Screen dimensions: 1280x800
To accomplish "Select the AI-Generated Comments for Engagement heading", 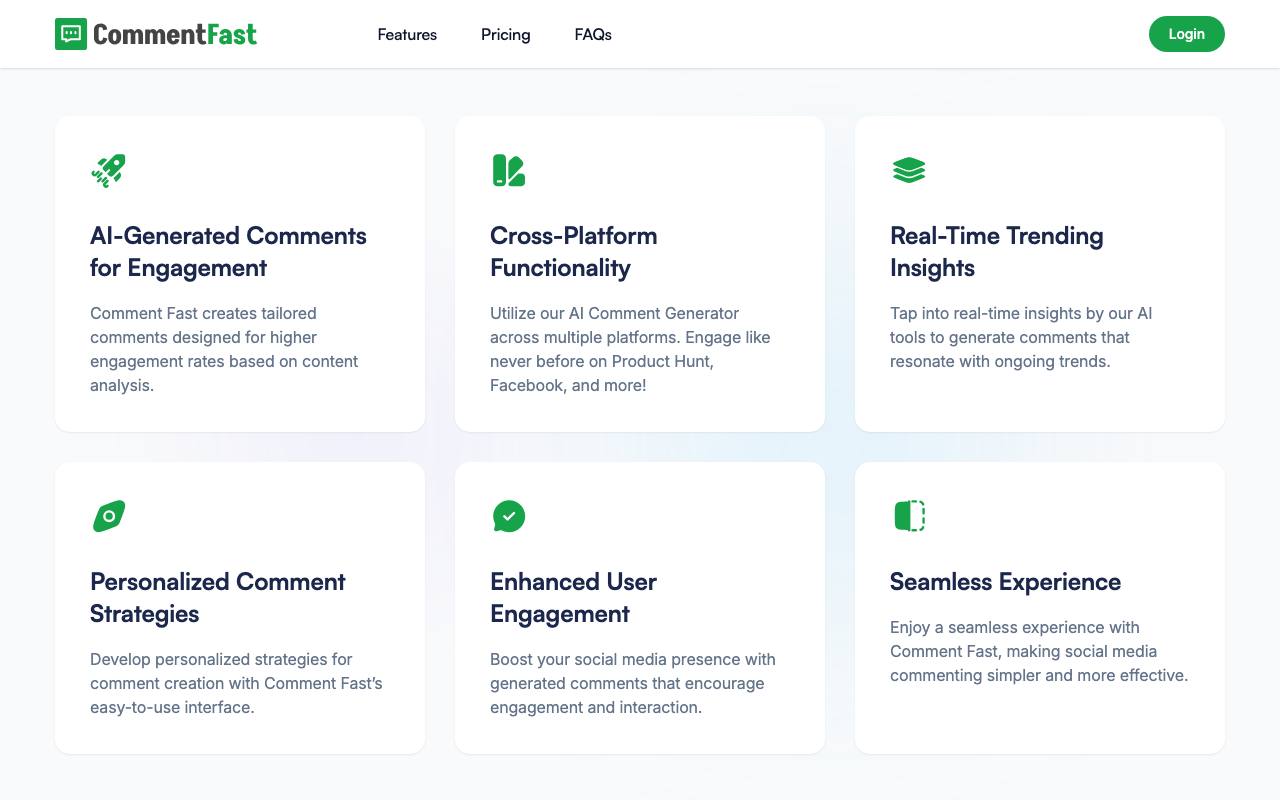I will pyautogui.click(x=228, y=252).
